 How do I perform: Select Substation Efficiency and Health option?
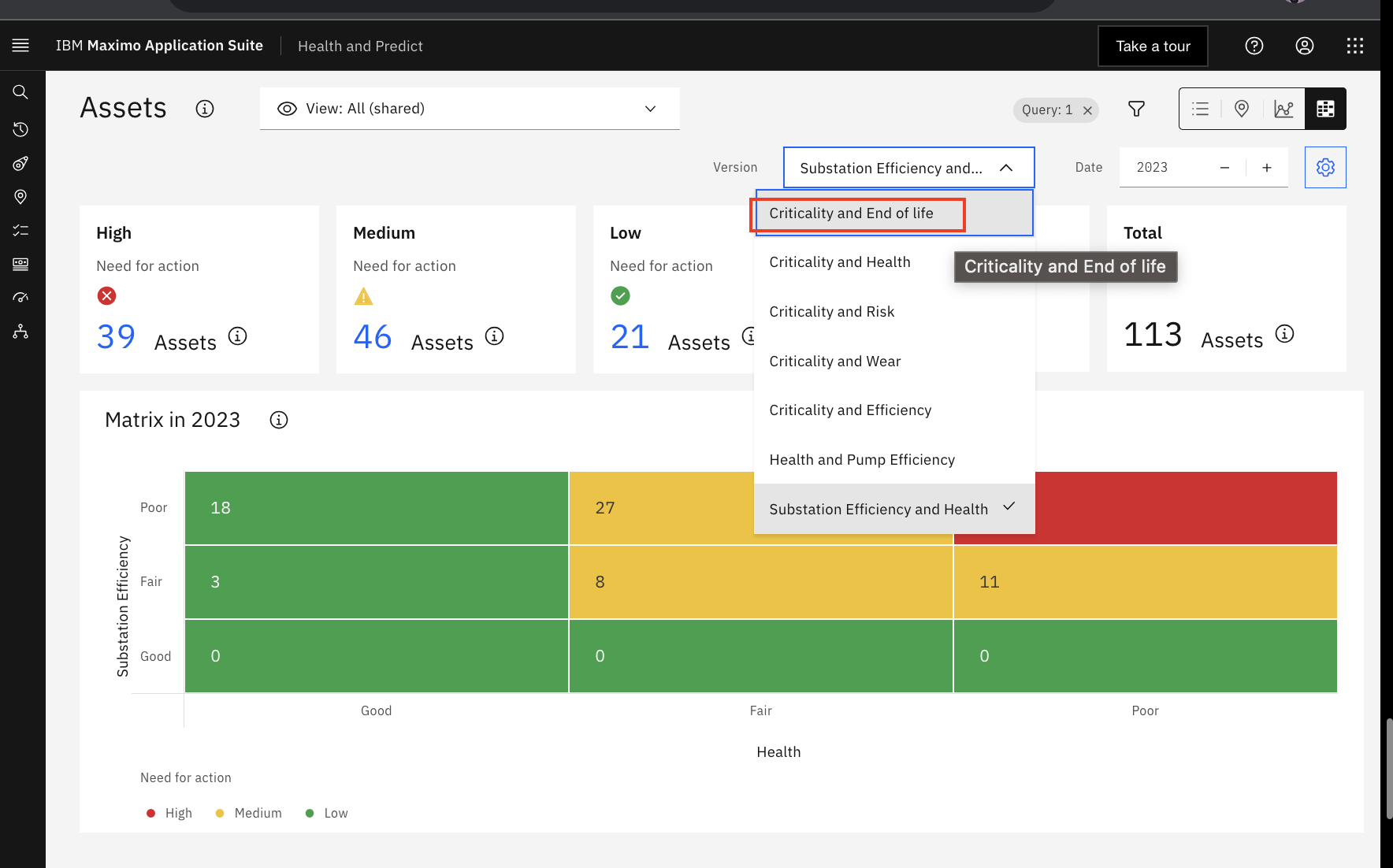click(893, 509)
